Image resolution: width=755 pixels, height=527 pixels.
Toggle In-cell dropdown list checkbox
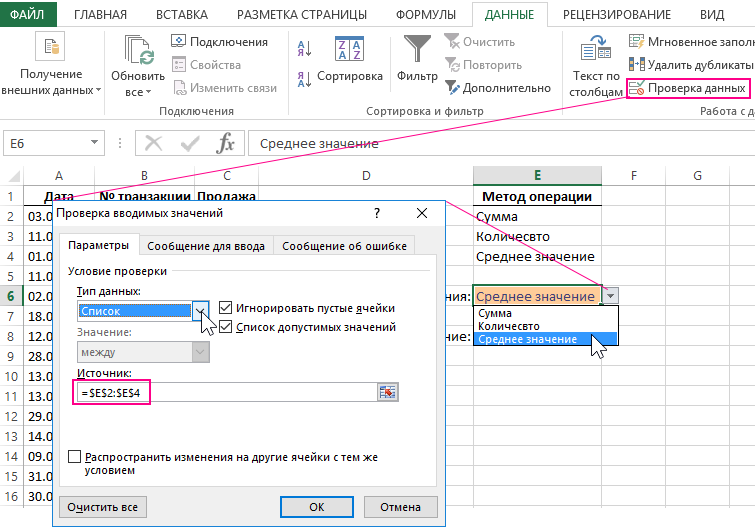(225, 327)
